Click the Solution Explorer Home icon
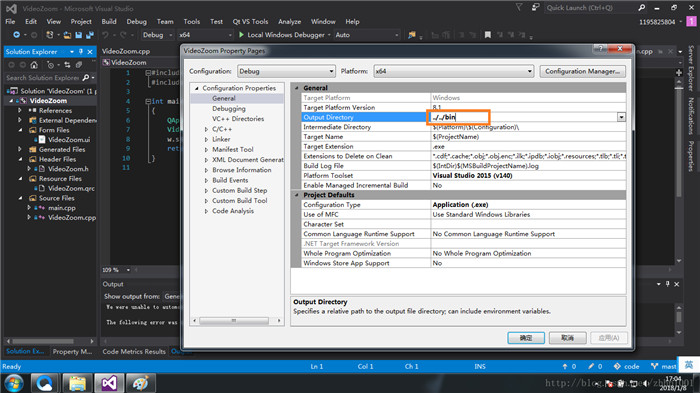Screen dimensions: 700x393 [34, 65]
